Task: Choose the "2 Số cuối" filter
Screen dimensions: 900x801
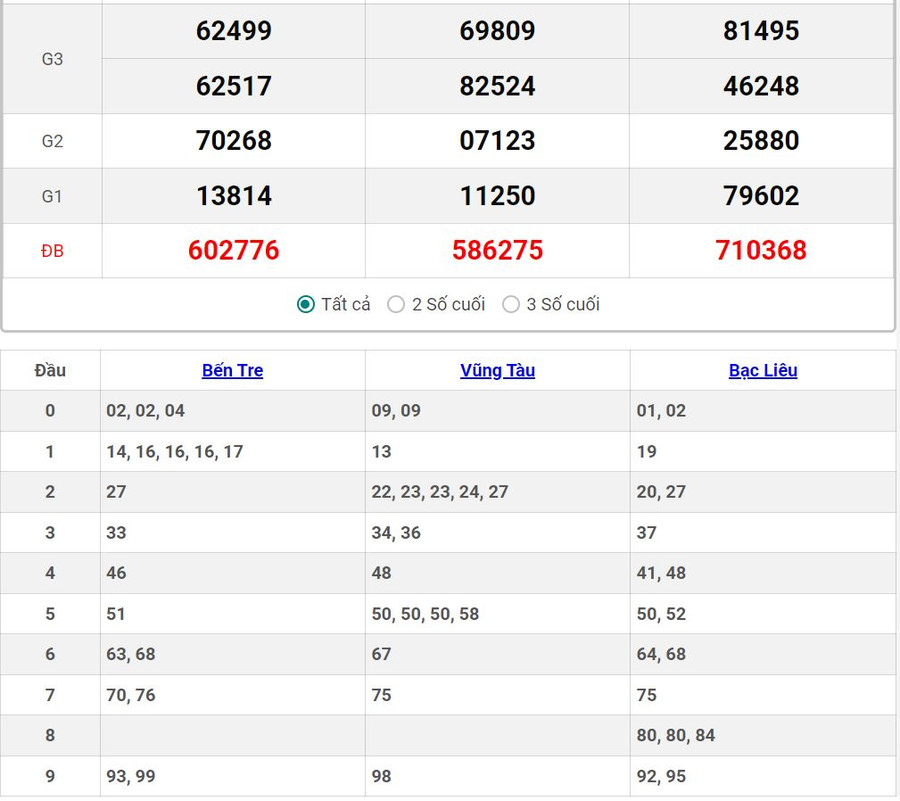Action: click(x=396, y=304)
